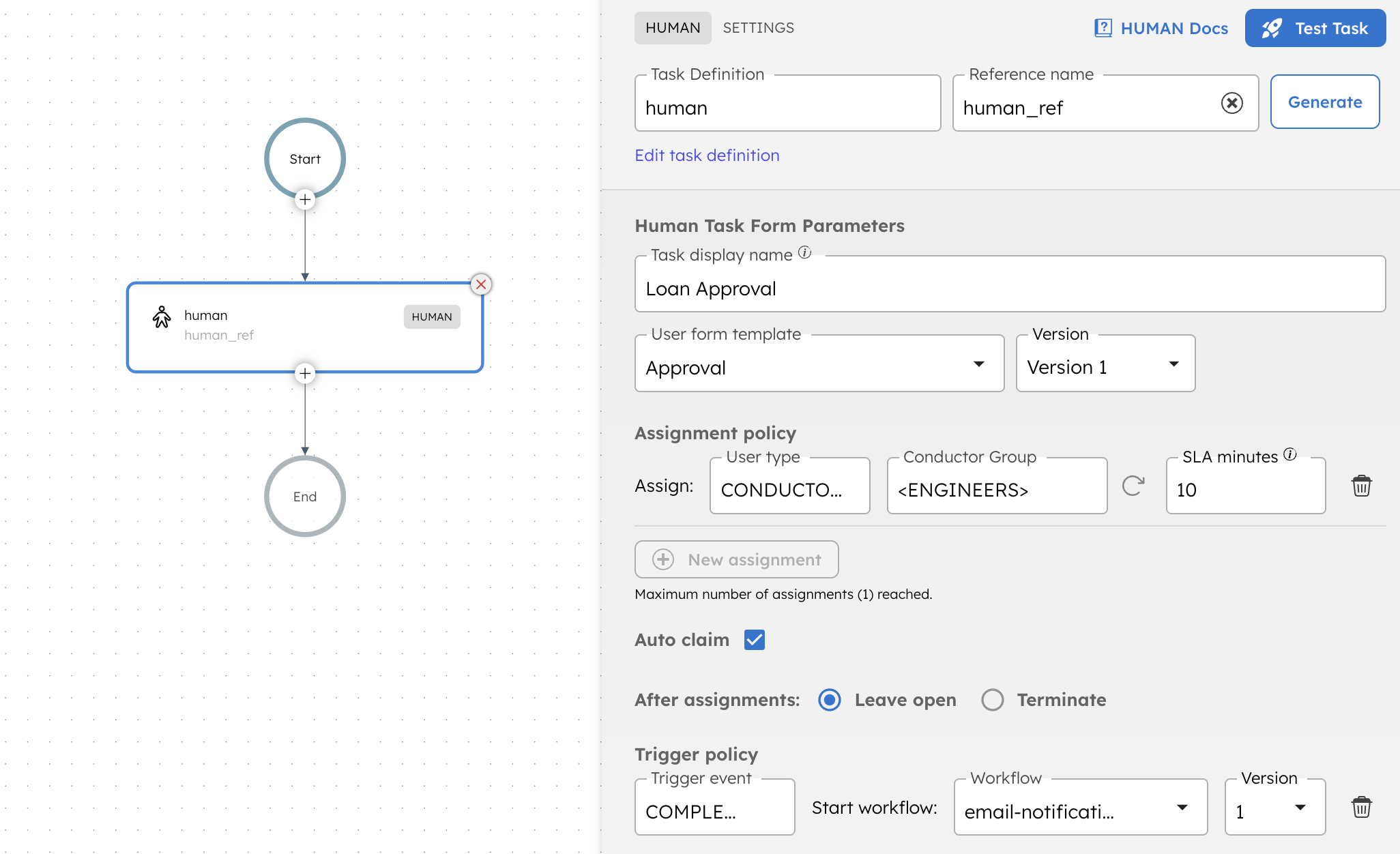1400x854 pixels.
Task: Select Leave open after assignments
Action: point(829,700)
